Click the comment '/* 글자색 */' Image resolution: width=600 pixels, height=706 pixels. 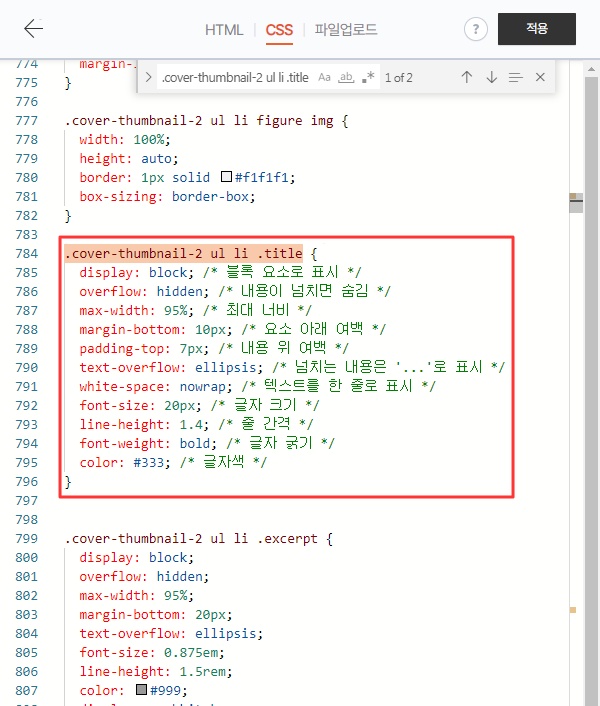(224, 462)
